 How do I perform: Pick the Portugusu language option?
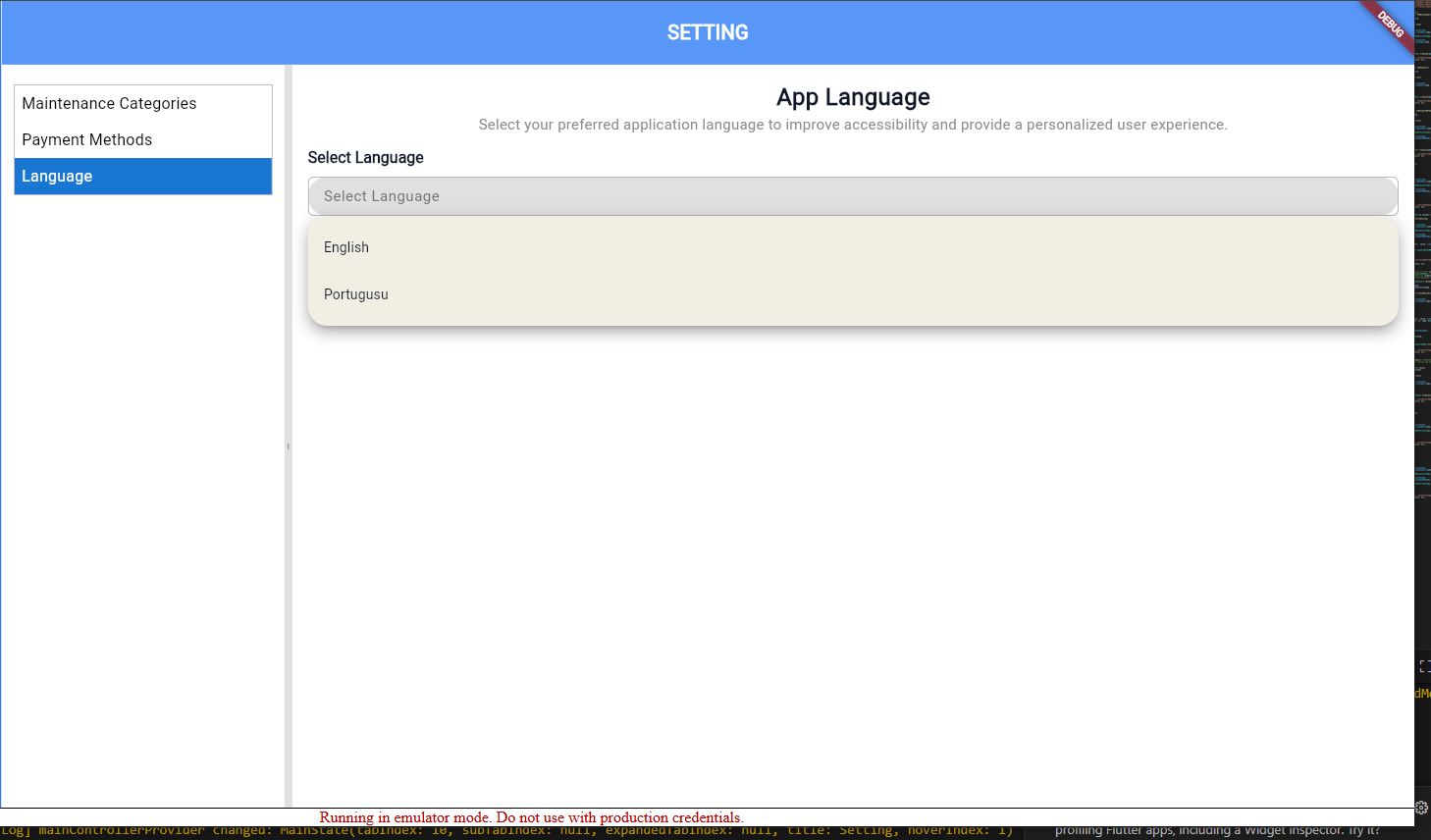[x=356, y=294]
